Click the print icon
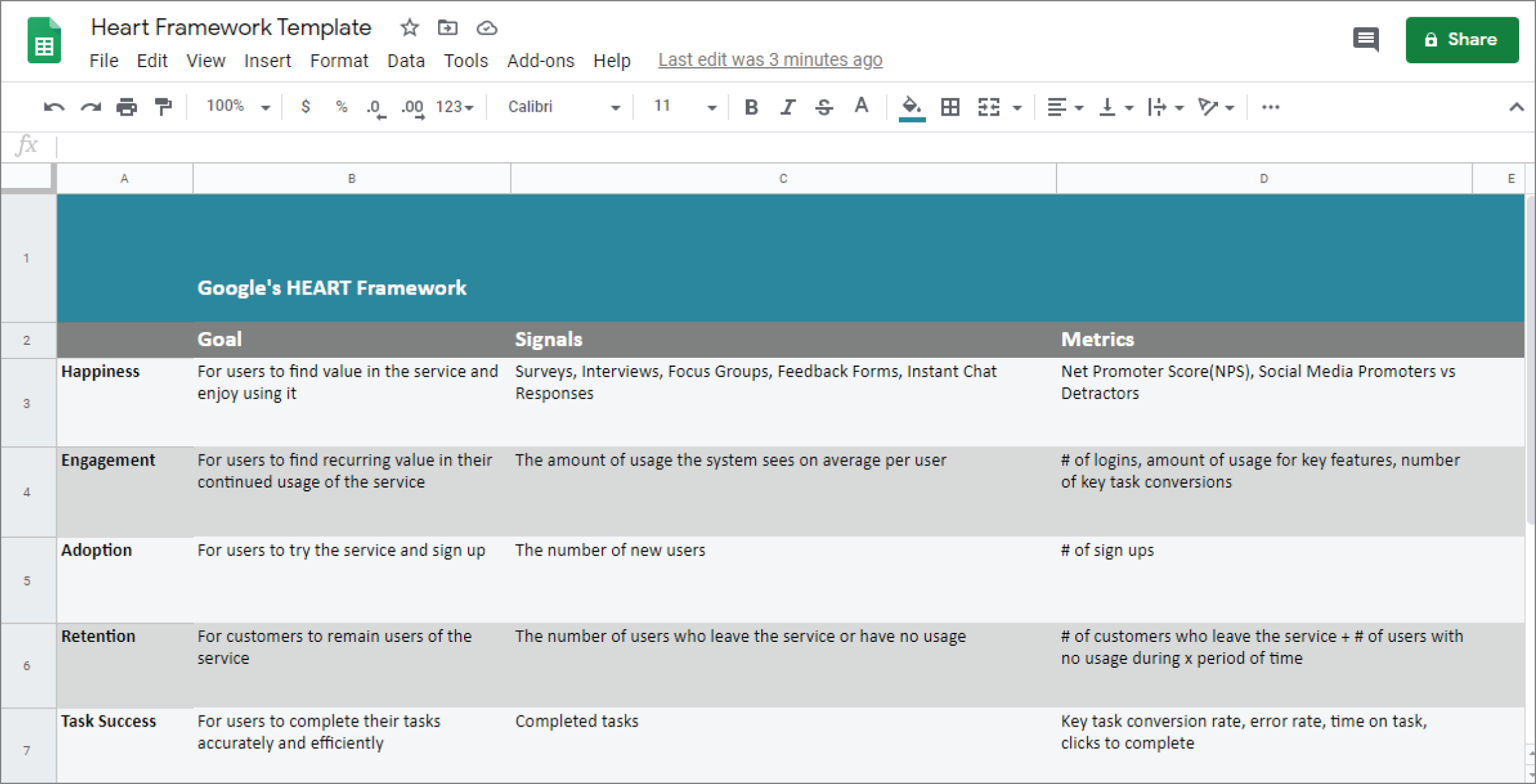The height and width of the screenshot is (784, 1536). click(x=127, y=107)
